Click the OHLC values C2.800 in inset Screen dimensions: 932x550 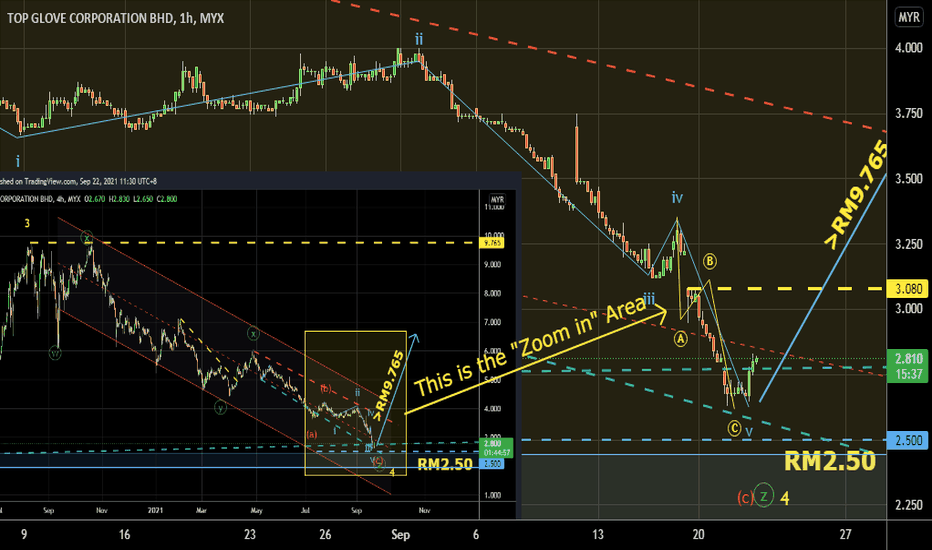click(x=166, y=199)
